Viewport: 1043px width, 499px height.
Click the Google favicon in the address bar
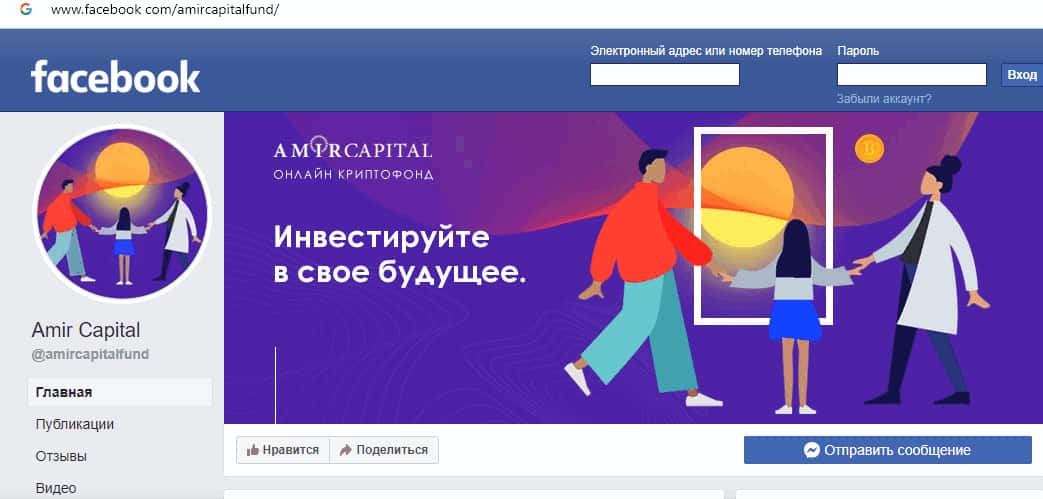pyautogui.click(x=26, y=10)
